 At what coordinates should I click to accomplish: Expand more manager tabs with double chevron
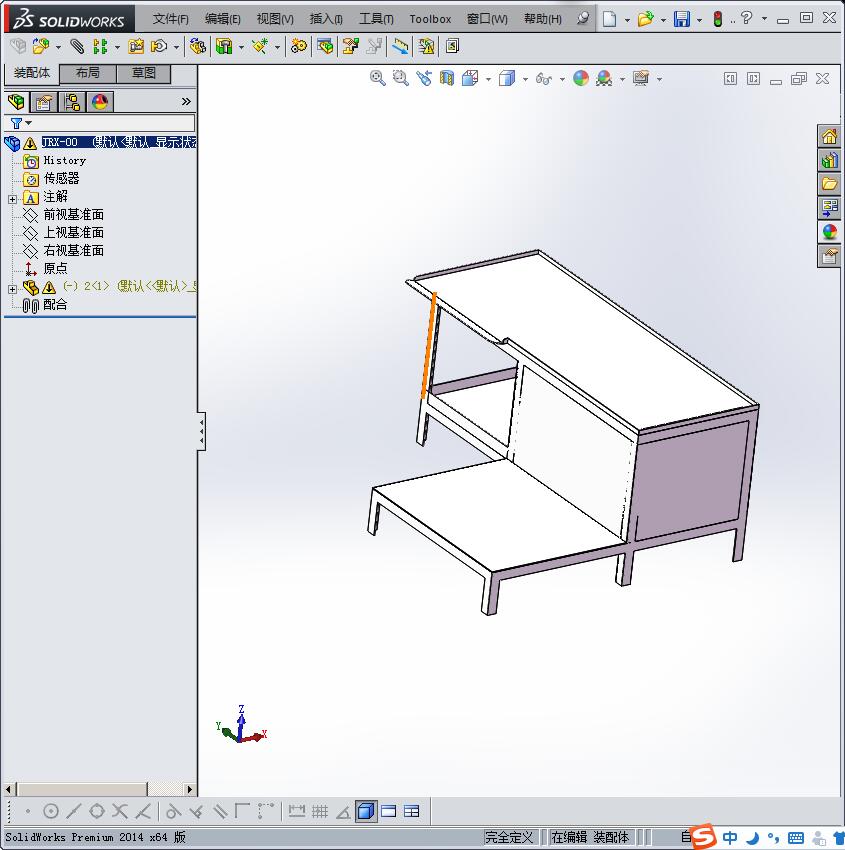pyautogui.click(x=186, y=101)
